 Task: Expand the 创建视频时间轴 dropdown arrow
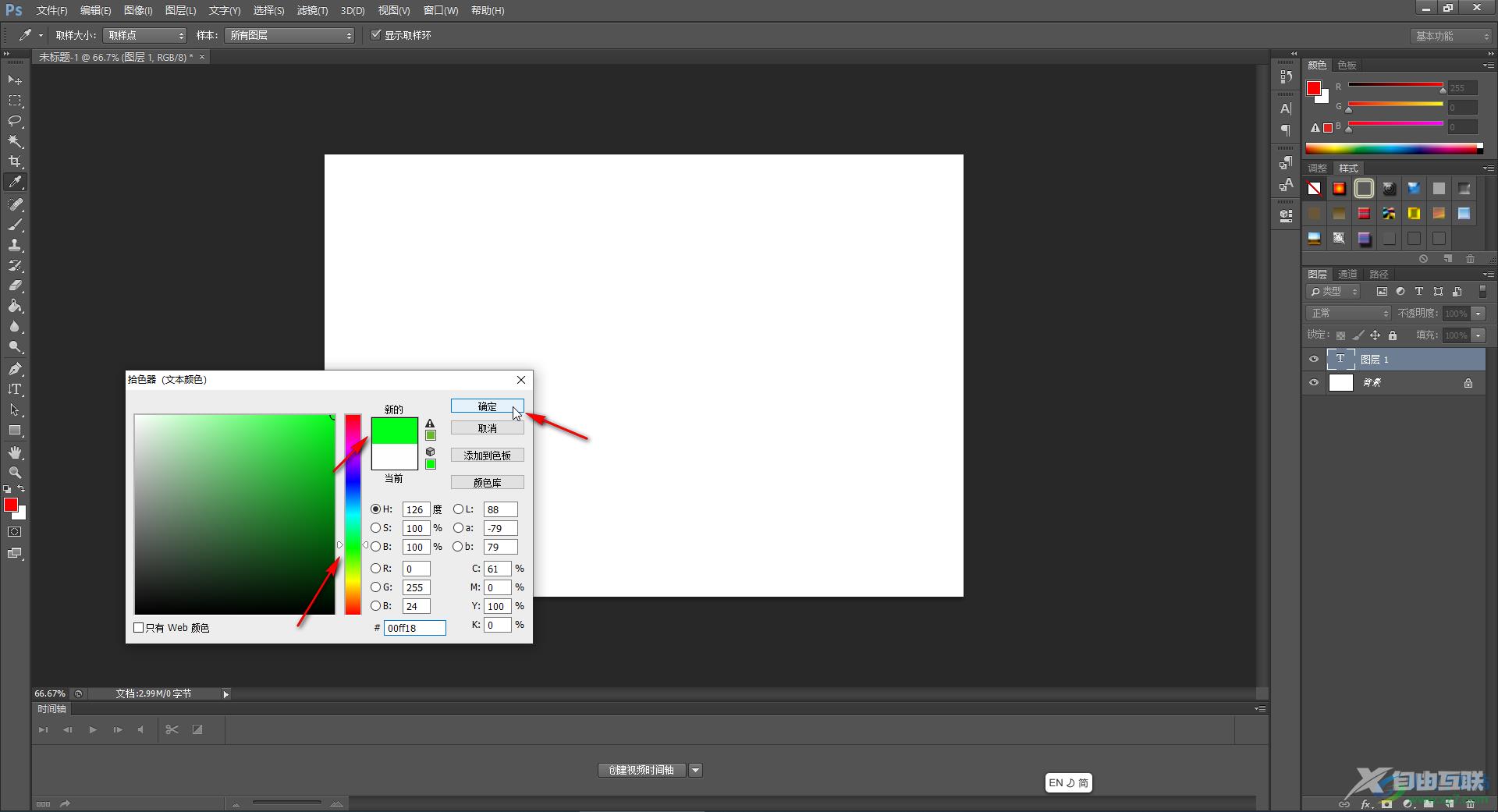(696, 771)
